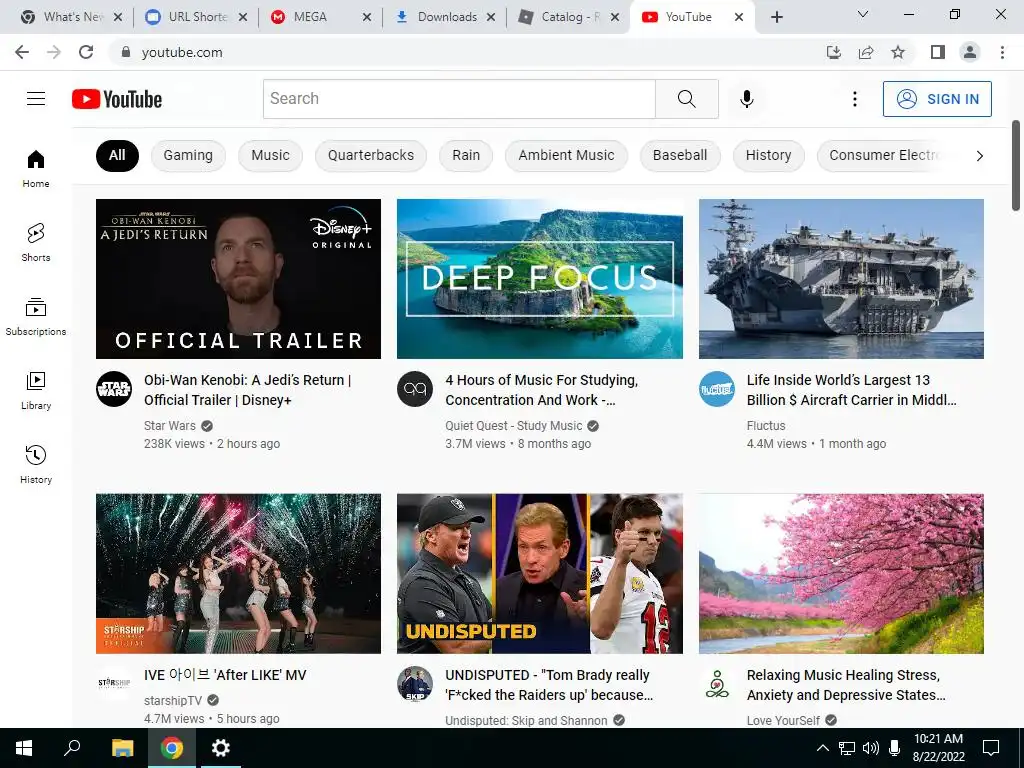Click the search magnifier button
Image resolution: width=1024 pixels, height=768 pixels.
click(x=686, y=99)
